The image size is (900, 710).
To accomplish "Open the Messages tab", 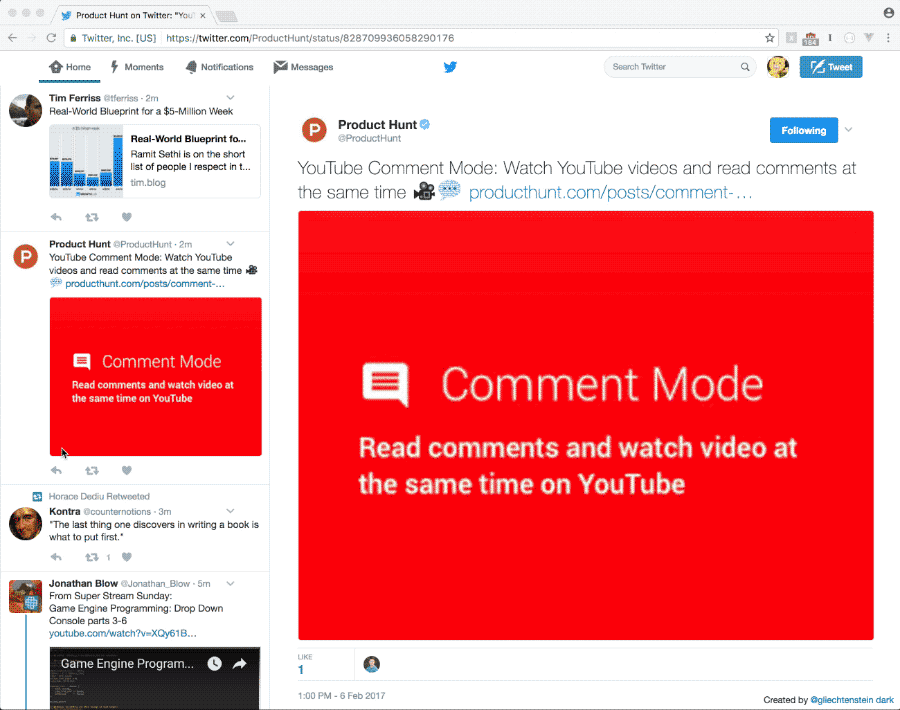I will click(x=304, y=67).
